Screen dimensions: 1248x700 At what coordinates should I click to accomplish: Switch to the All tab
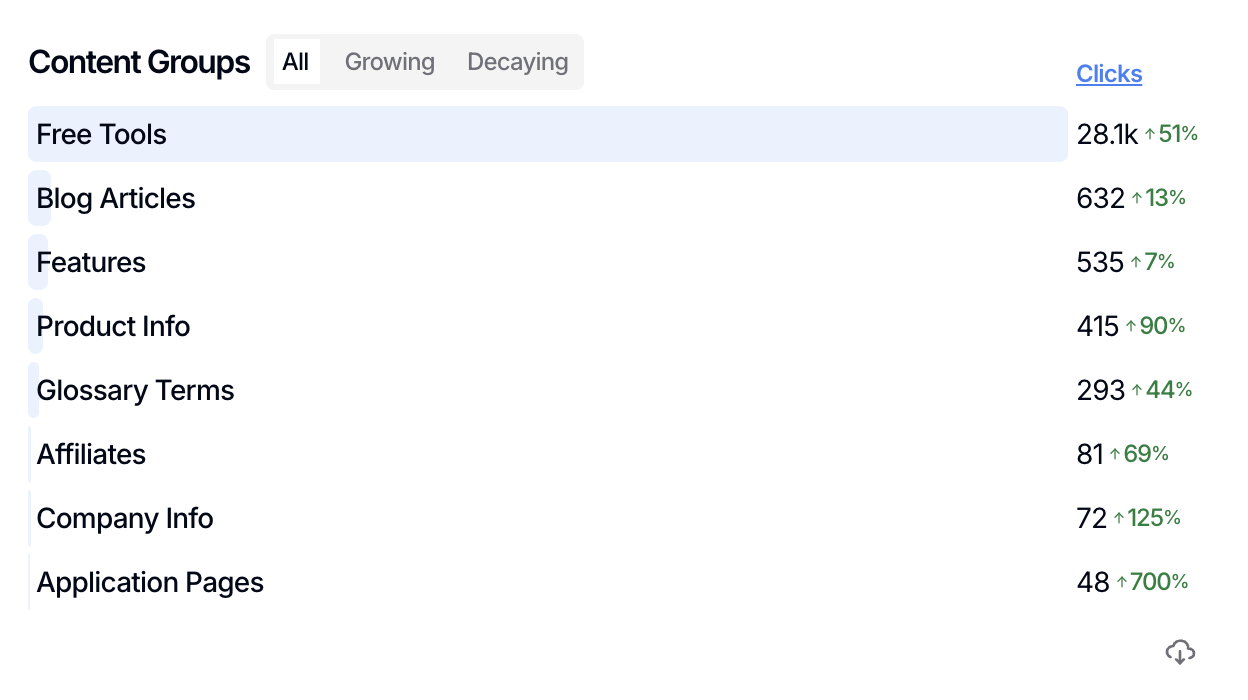point(296,62)
